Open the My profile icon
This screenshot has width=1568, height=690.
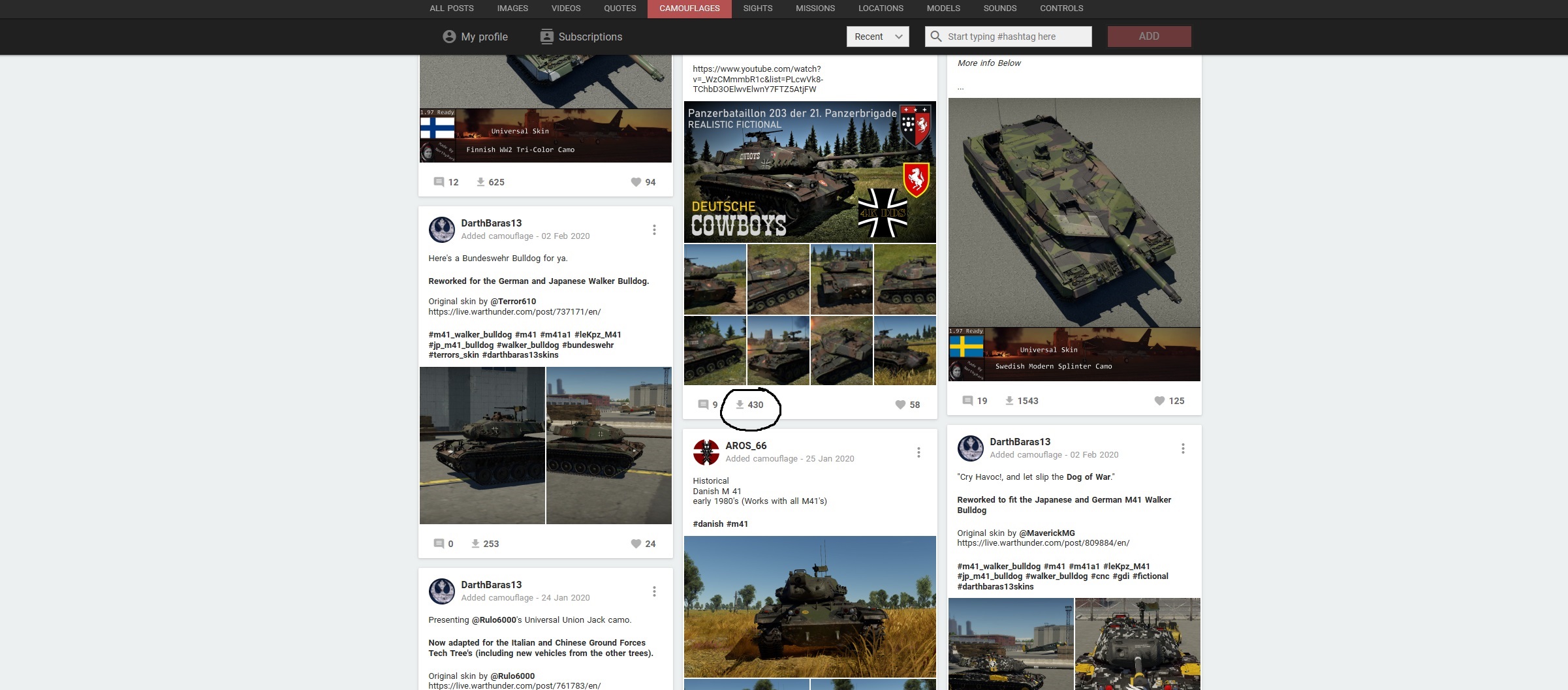click(x=449, y=37)
